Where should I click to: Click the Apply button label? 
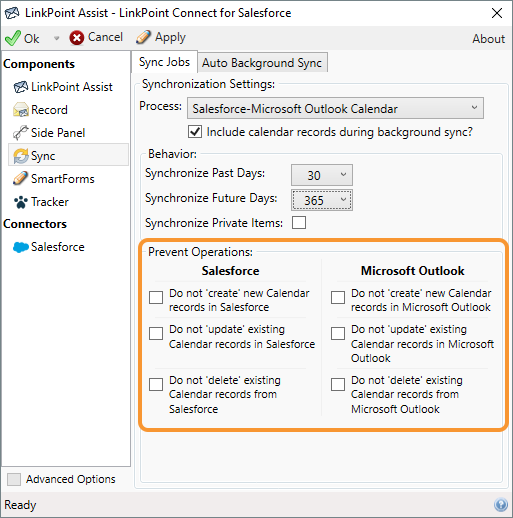pos(170,37)
